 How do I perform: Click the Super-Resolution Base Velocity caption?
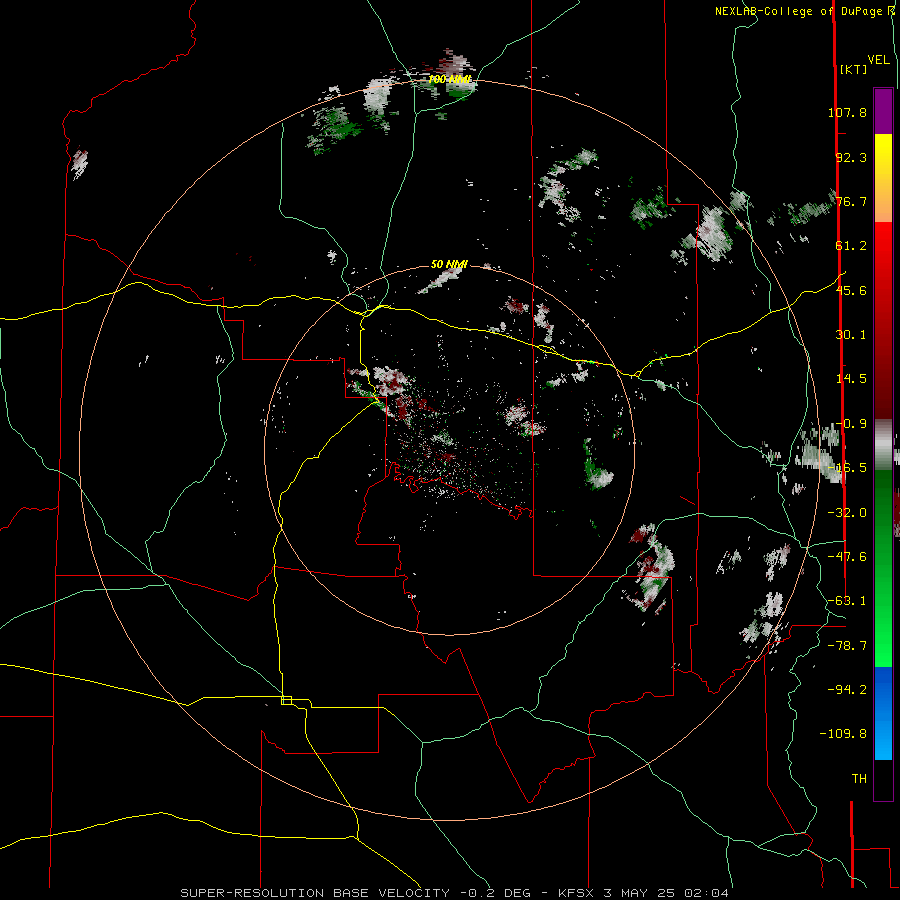(454, 893)
